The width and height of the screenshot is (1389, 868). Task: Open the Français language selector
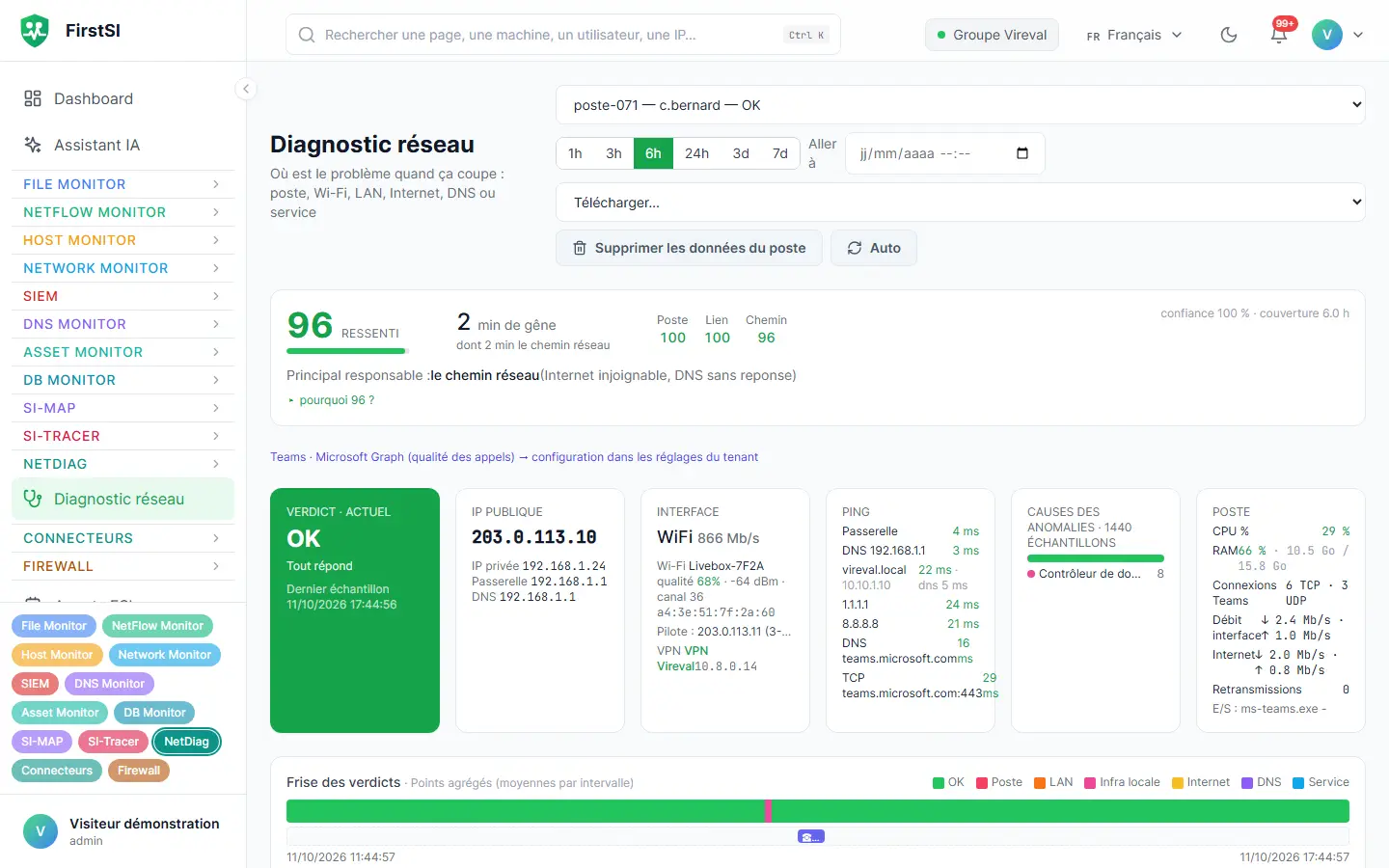coord(1134,35)
